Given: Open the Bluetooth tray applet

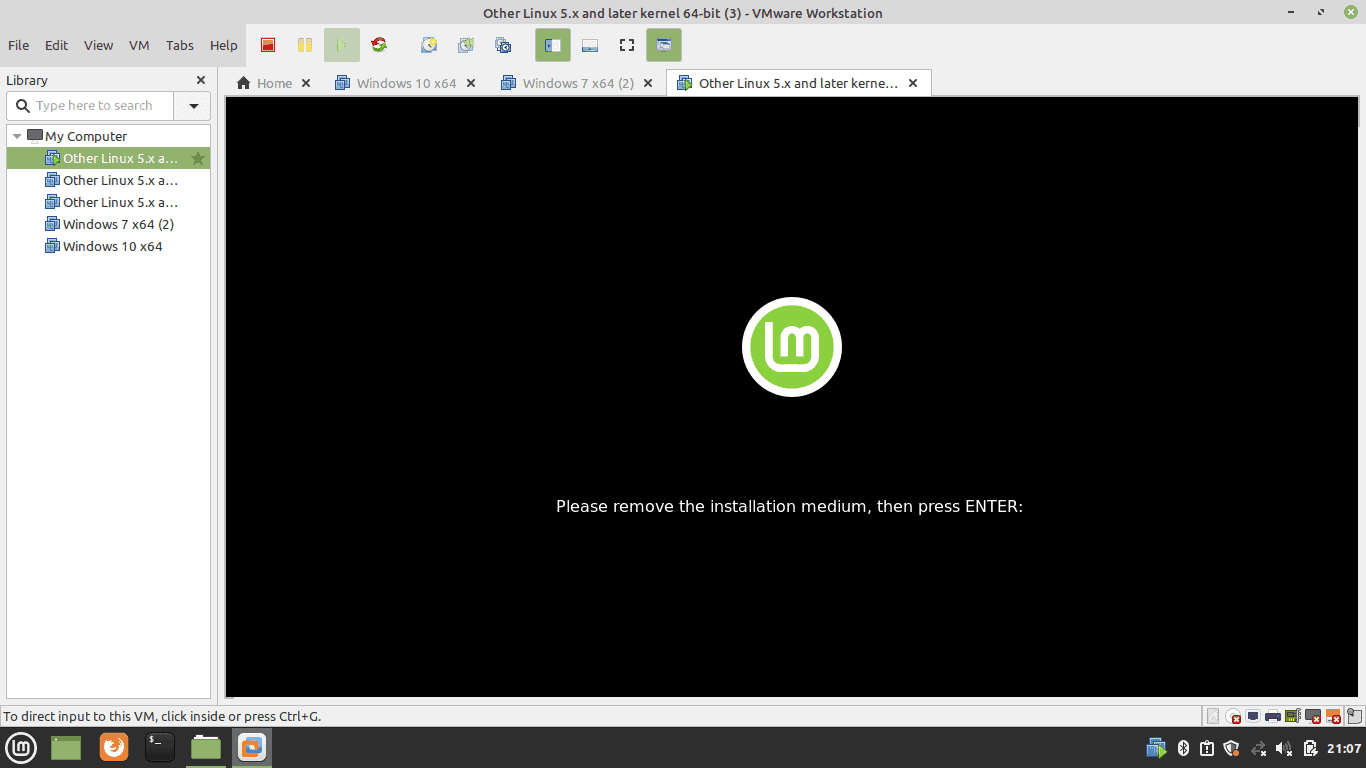Looking at the screenshot, I should [1183, 748].
